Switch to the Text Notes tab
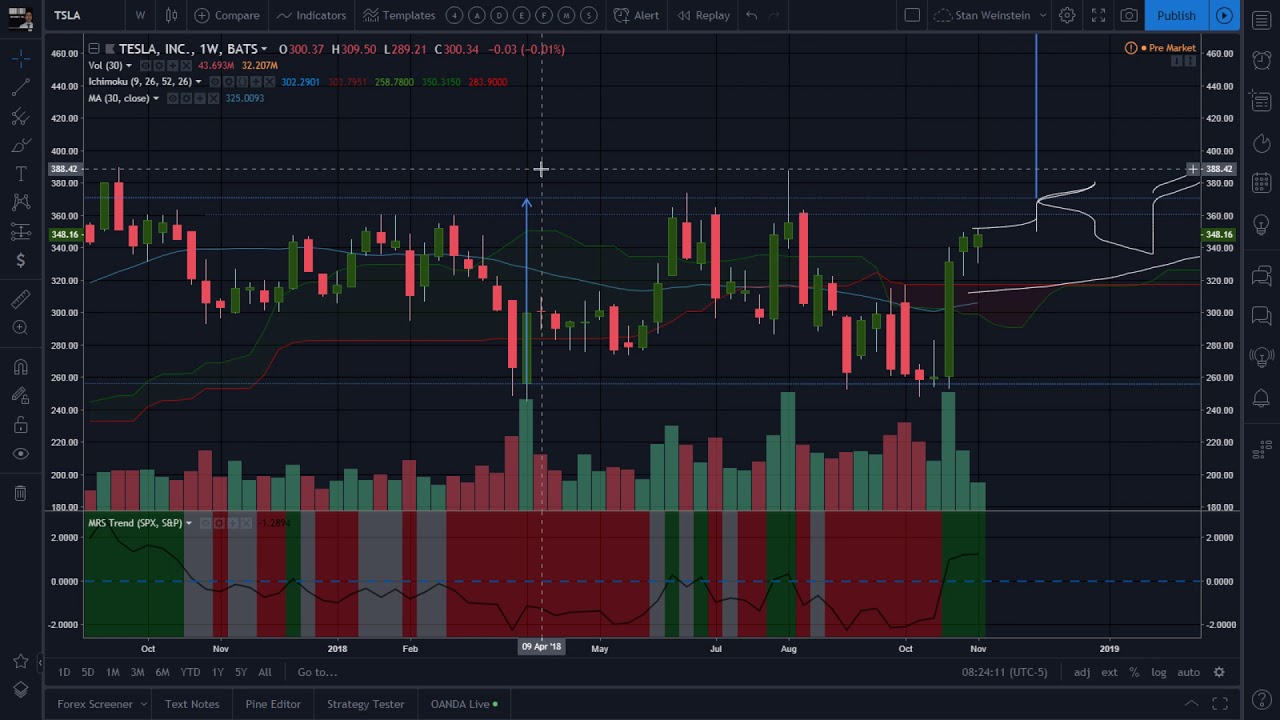Viewport: 1280px width, 720px height. (192, 704)
